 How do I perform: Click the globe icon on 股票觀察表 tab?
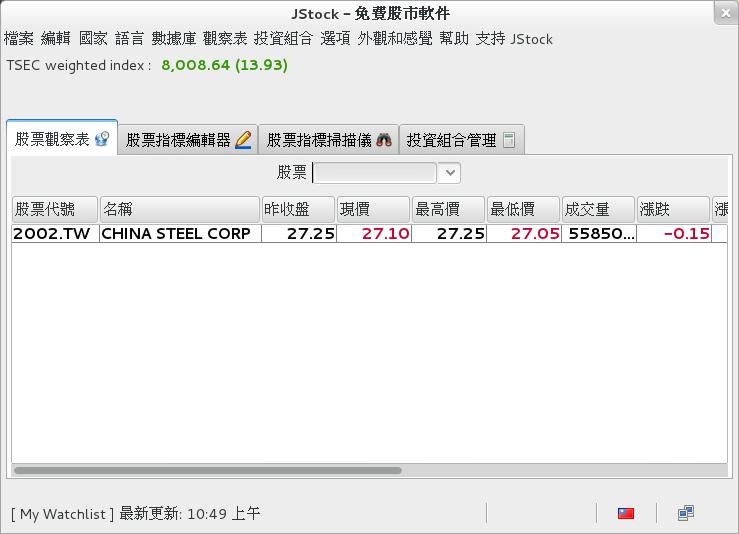click(102, 139)
